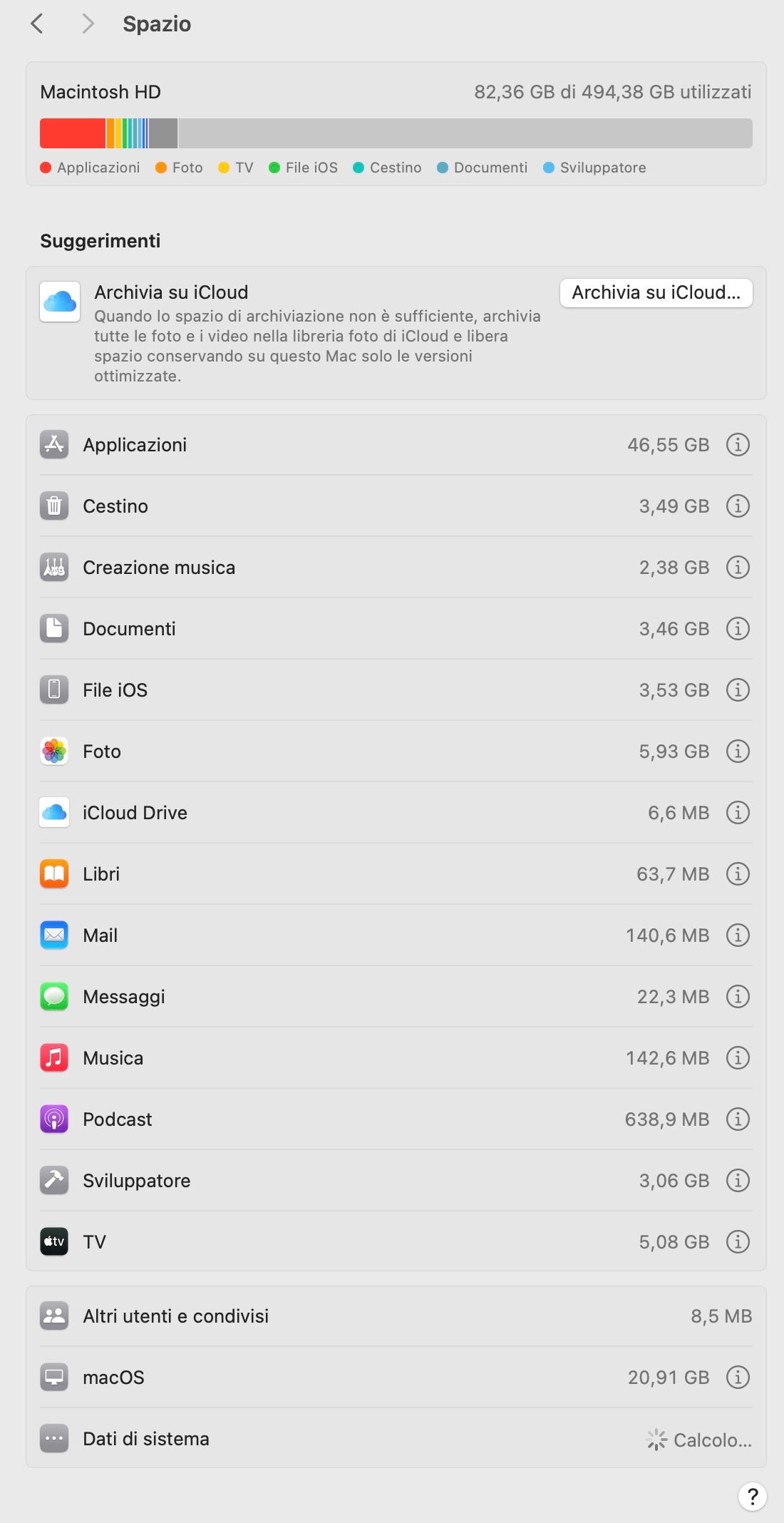Click the forward navigation chevron

88,24
